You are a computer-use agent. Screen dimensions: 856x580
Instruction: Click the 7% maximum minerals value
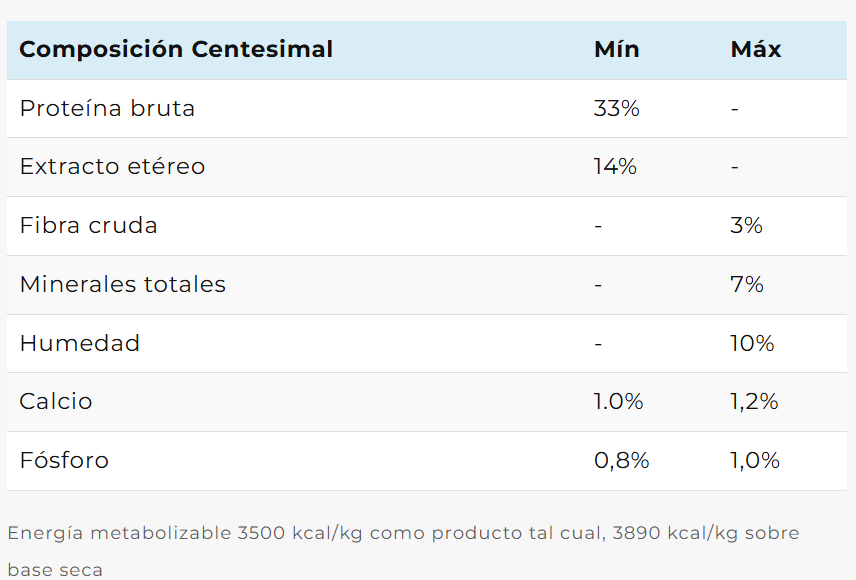point(746,284)
